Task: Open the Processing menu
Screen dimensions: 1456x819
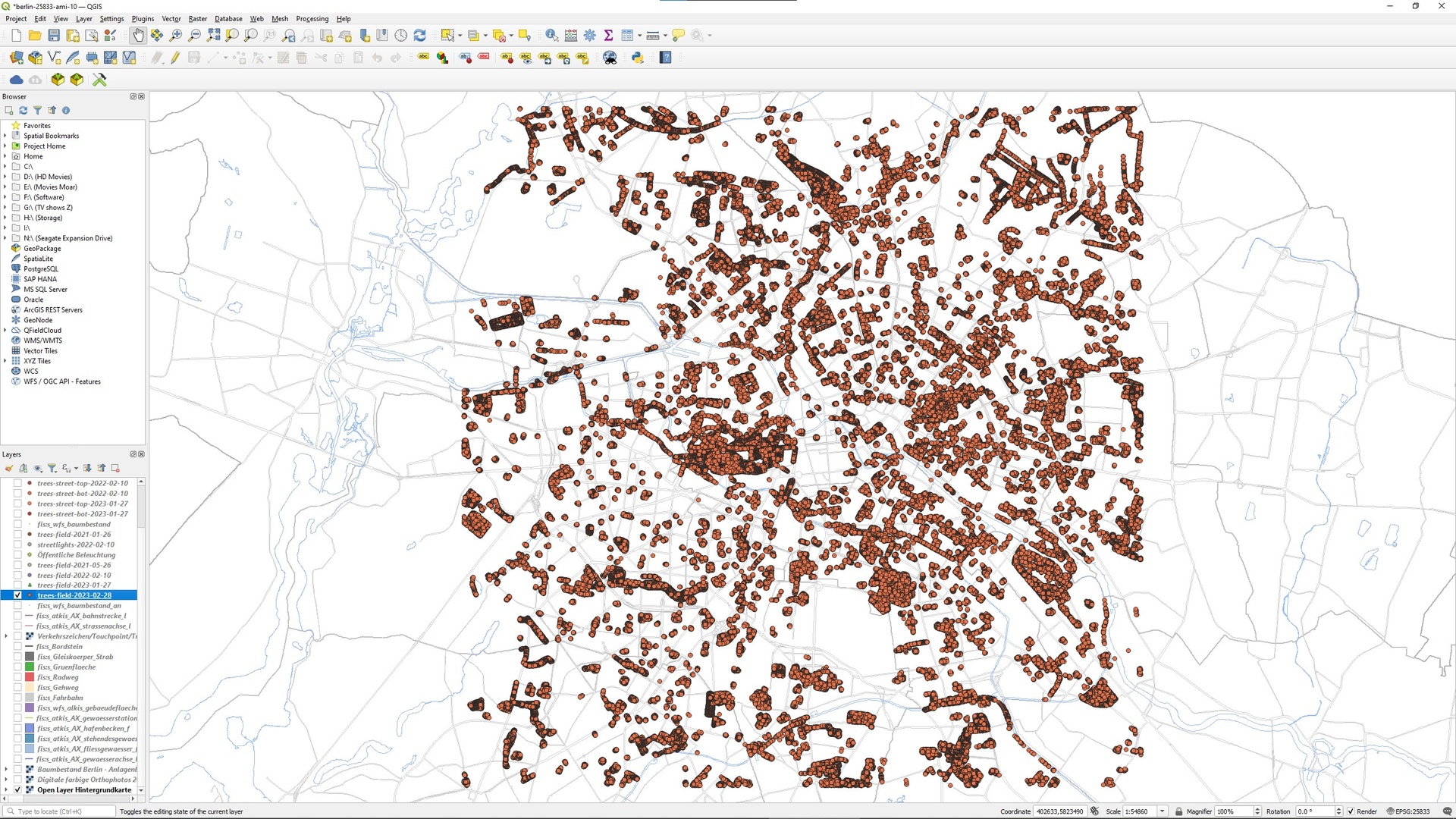Action: pyautogui.click(x=312, y=19)
